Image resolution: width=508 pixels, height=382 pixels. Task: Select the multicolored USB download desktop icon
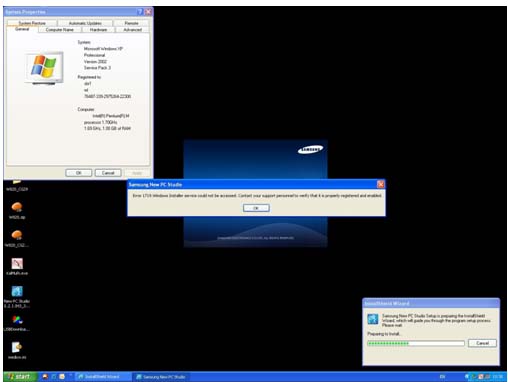coord(17,320)
